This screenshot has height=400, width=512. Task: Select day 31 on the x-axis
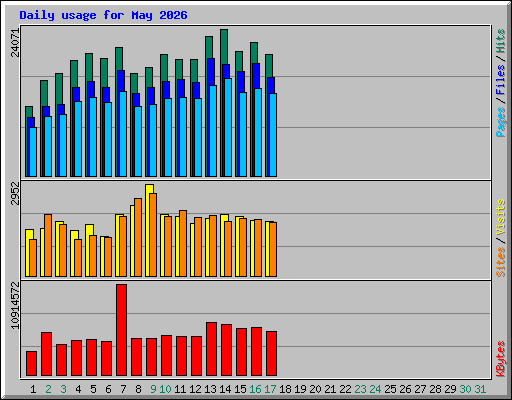(x=480, y=389)
